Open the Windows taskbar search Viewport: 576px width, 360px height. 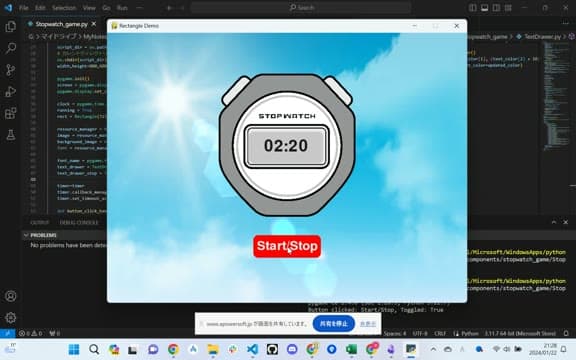(x=94, y=349)
